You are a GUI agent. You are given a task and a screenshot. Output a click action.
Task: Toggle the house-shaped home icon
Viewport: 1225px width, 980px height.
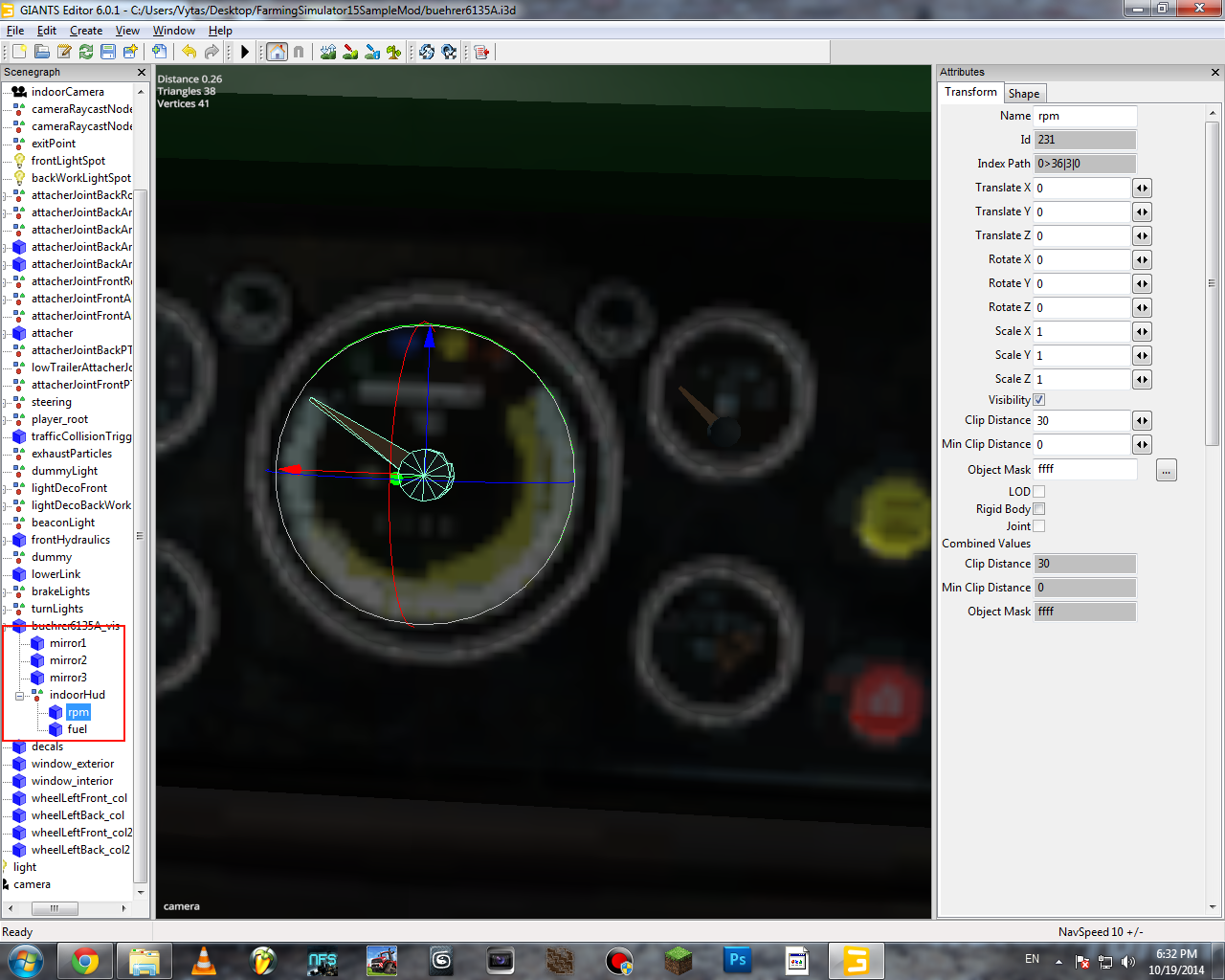pos(277,52)
